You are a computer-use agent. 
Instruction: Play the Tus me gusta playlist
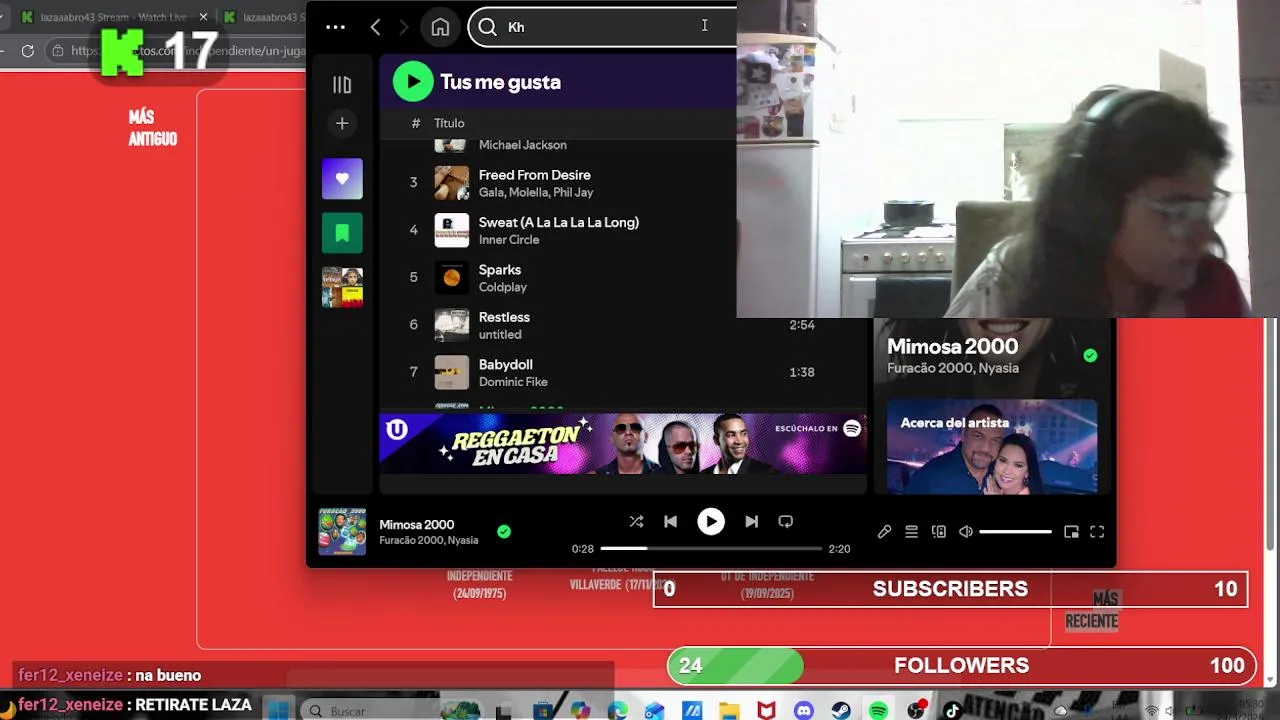[413, 82]
